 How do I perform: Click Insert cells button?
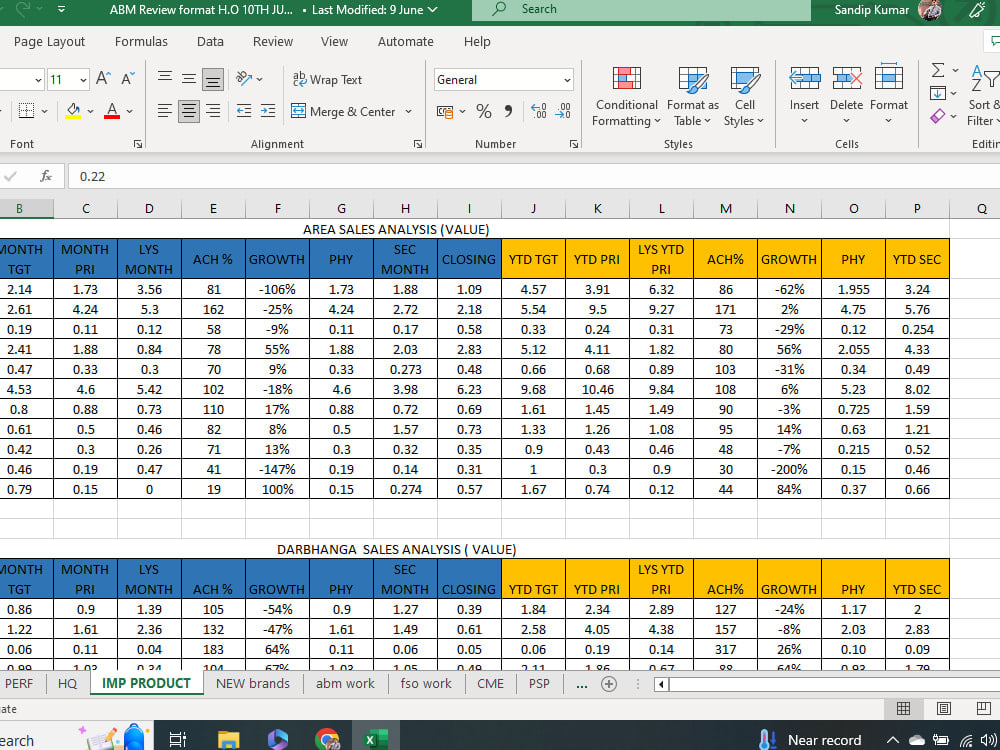pos(804,94)
